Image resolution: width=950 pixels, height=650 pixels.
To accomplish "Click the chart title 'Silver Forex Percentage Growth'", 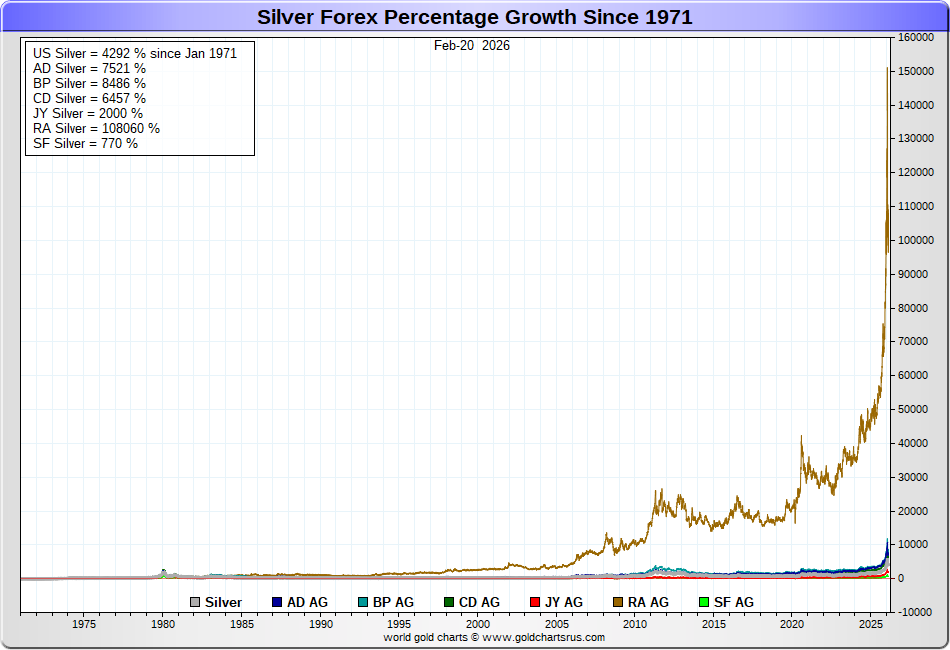I will click(474, 17).
